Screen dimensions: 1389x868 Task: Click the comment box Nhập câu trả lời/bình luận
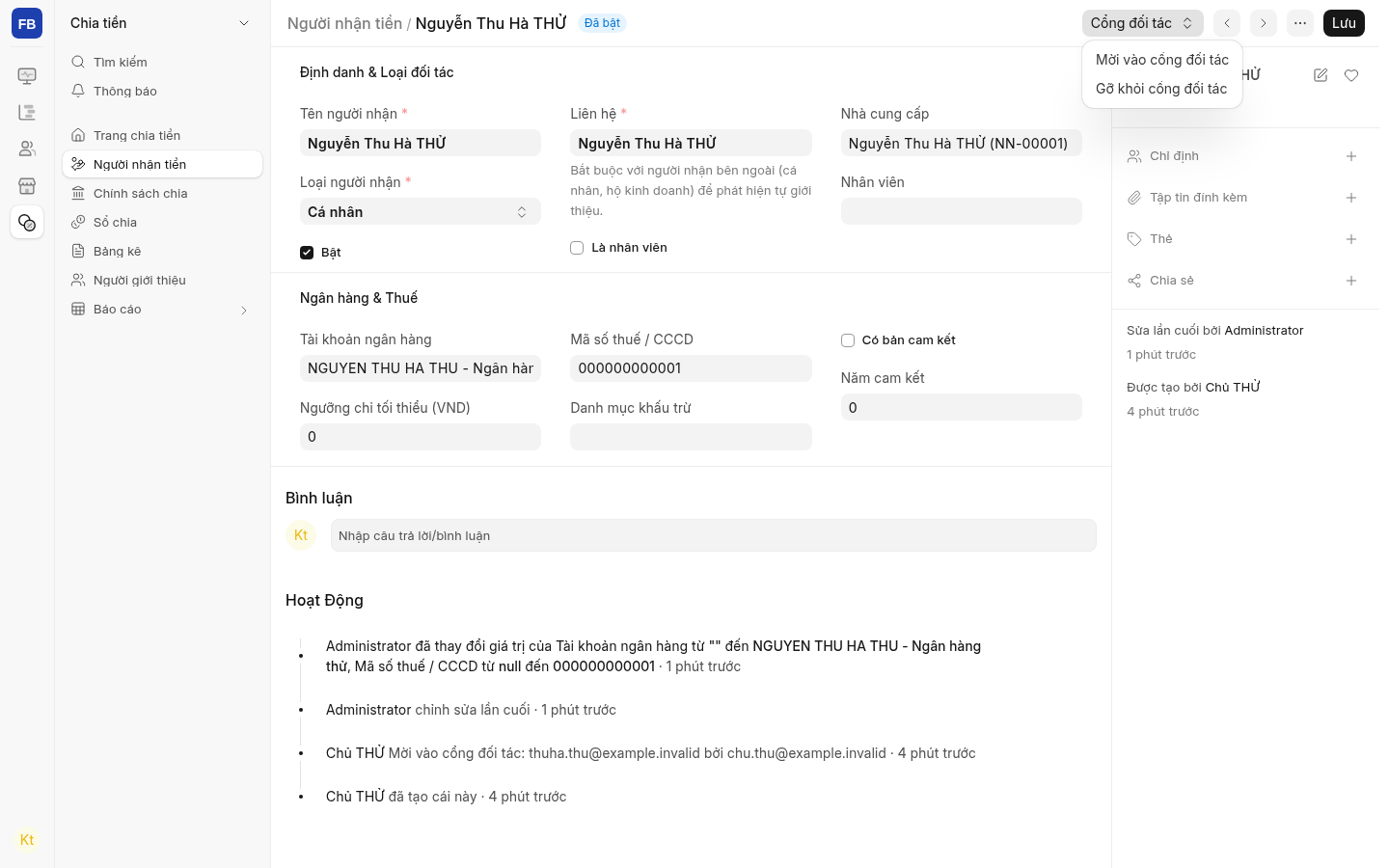(x=713, y=536)
